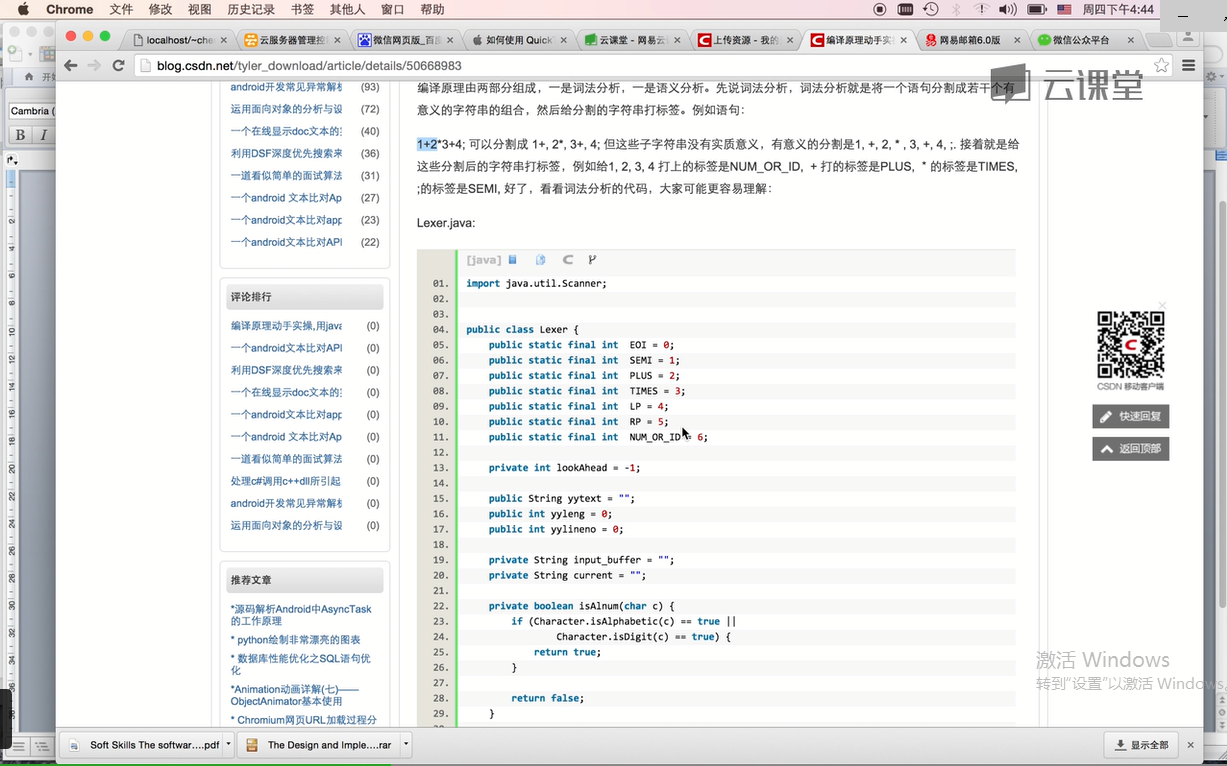The width and height of the screenshot is (1227, 766).
Task: Expand options arrow for The Design rar download
Action: [x=406, y=745]
